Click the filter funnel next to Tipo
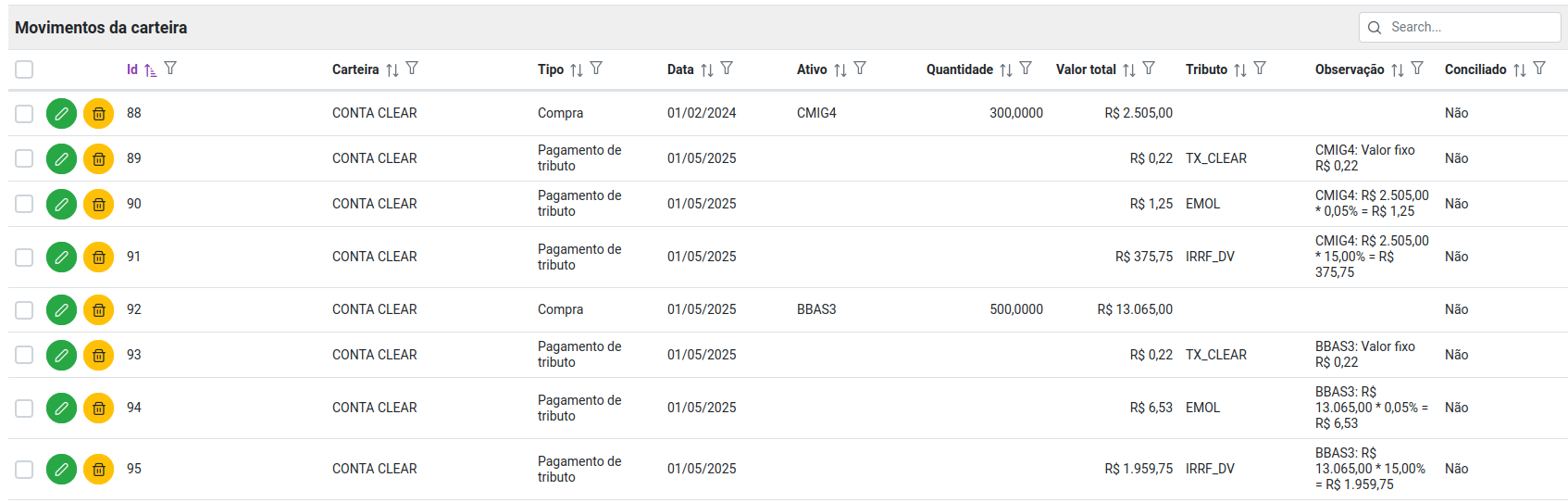1568x503 pixels. click(596, 69)
